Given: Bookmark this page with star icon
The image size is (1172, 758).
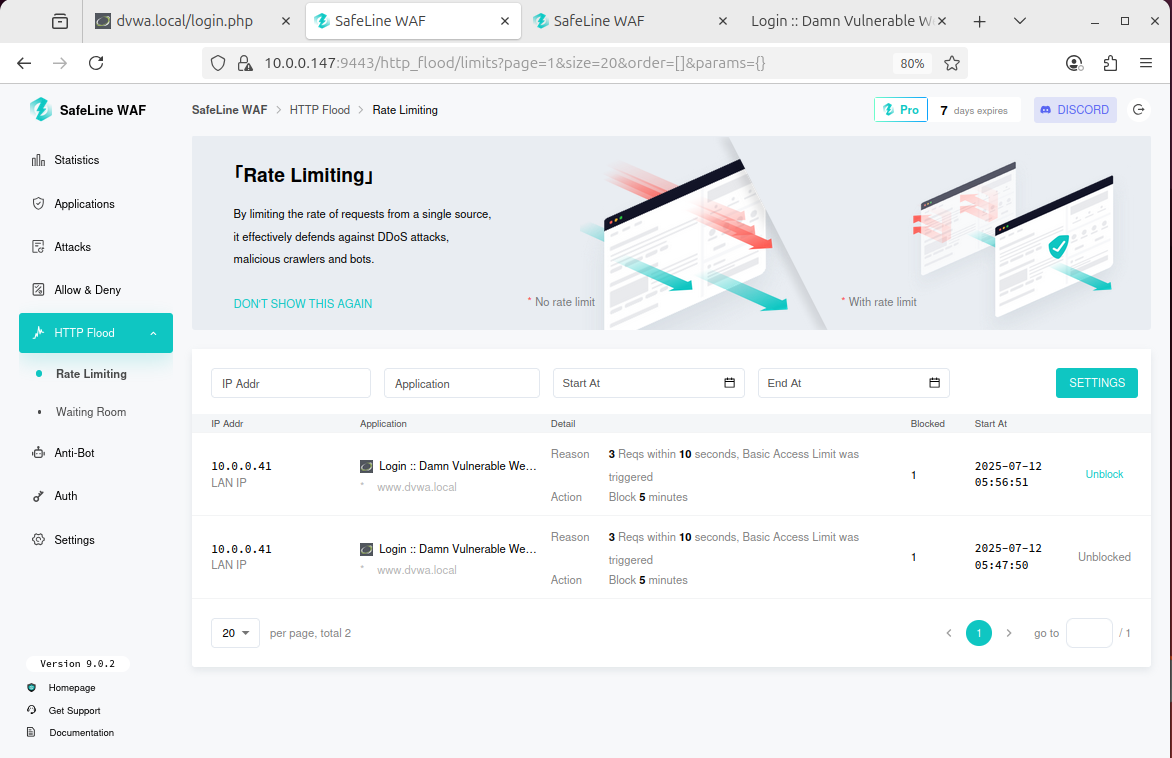Looking at the screenshot, I should (x=952, y=63).
